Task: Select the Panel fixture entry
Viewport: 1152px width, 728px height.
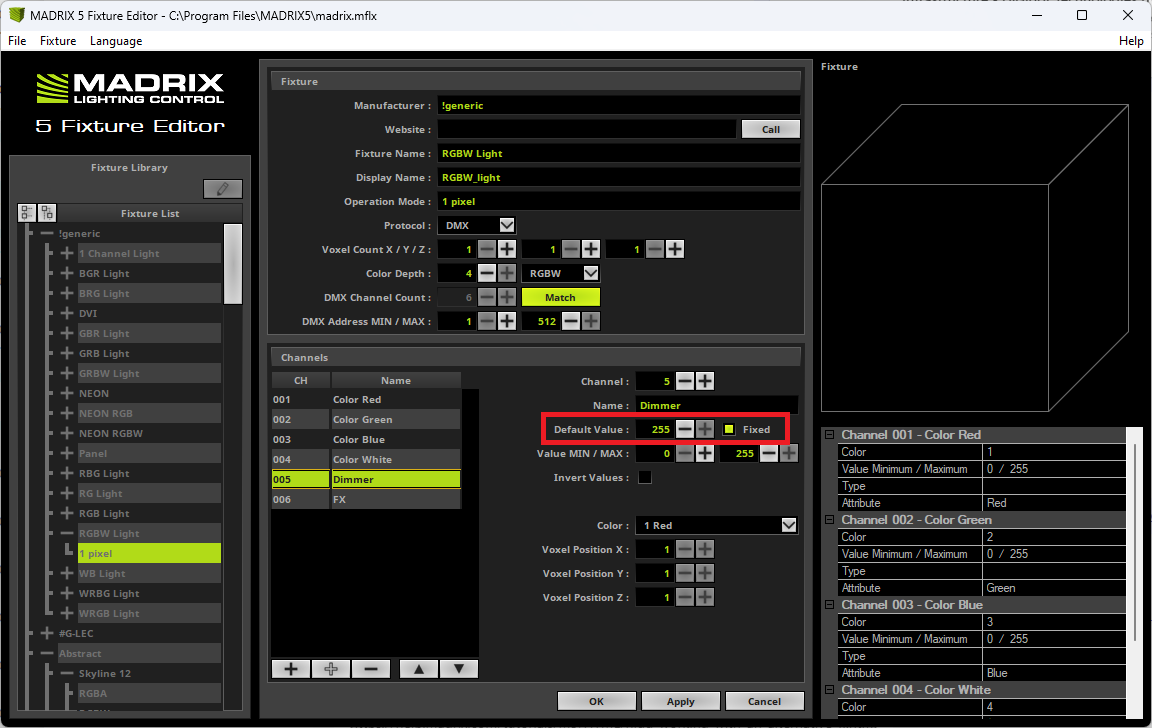Action: (149, 453)
